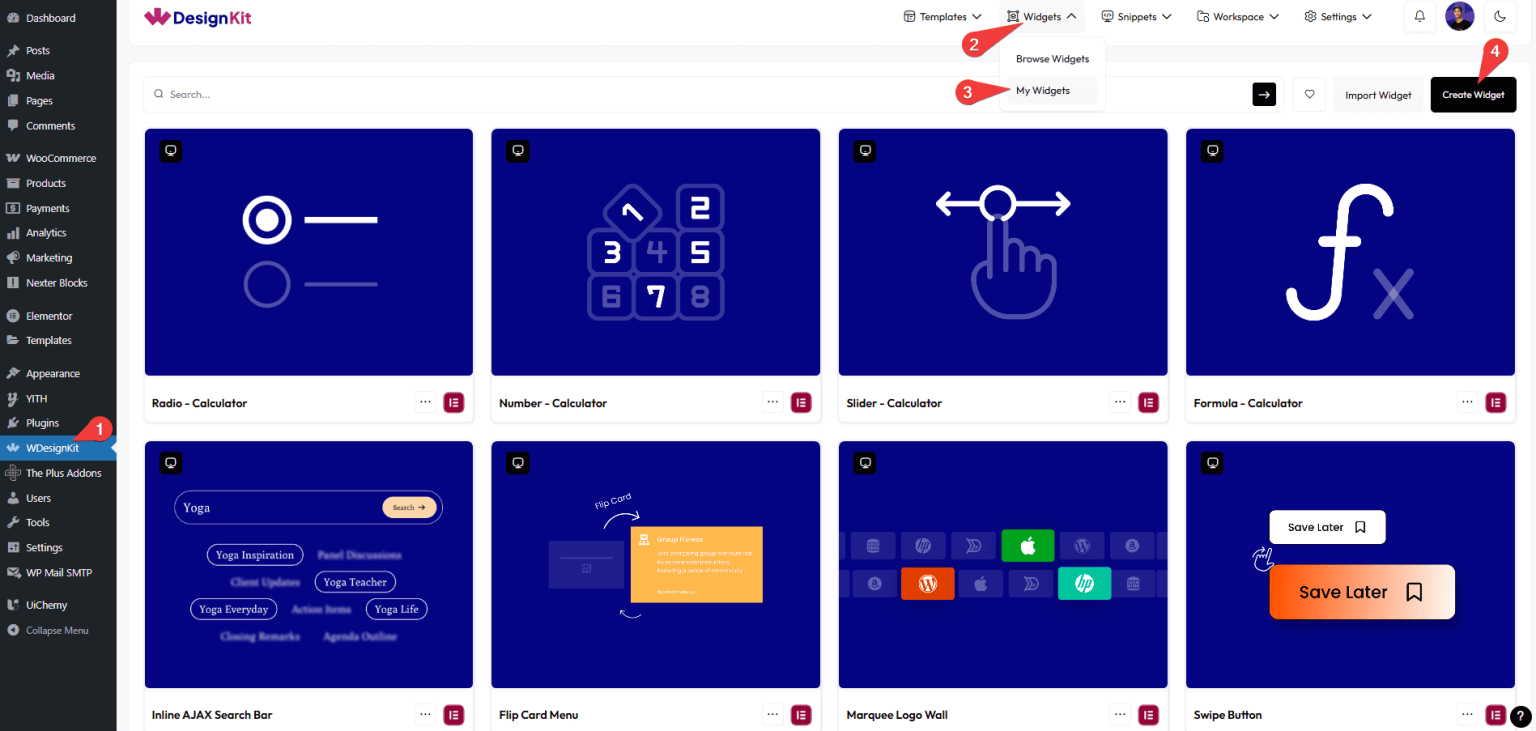Select My Widgets from the Widgets menu
This screenshot has width=1536, height=731.
click(1043, 90)
